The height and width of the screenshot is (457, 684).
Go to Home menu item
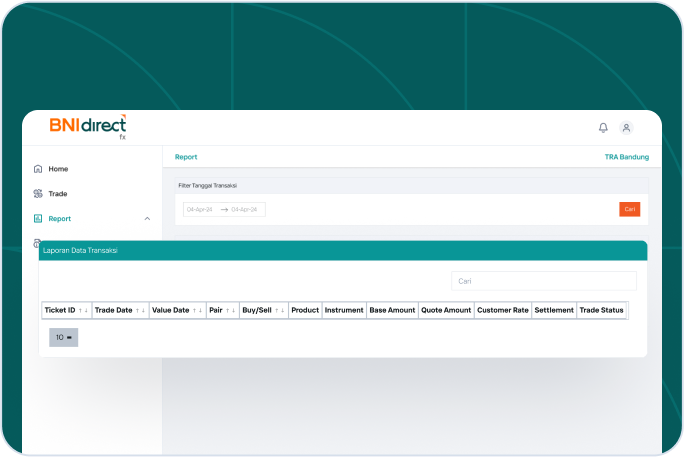58,169
